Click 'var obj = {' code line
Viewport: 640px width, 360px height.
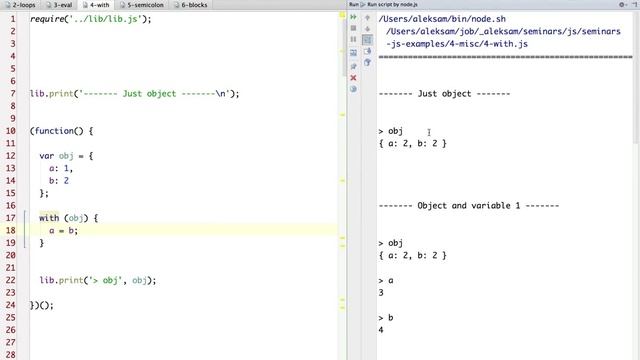[66, 156]
